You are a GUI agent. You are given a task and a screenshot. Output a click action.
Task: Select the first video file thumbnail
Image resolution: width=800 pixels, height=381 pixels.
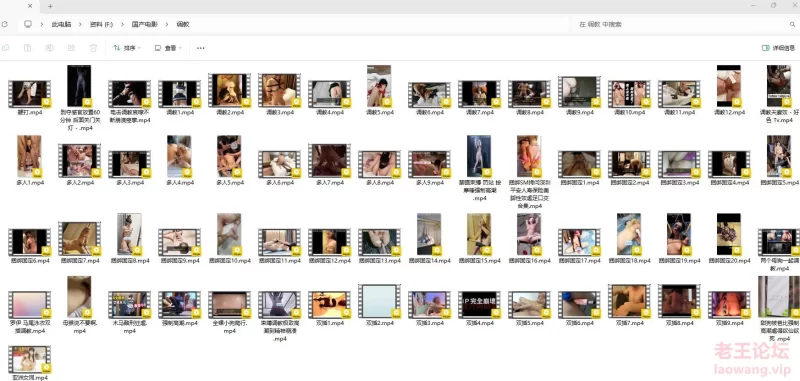[x=29, y=93]
